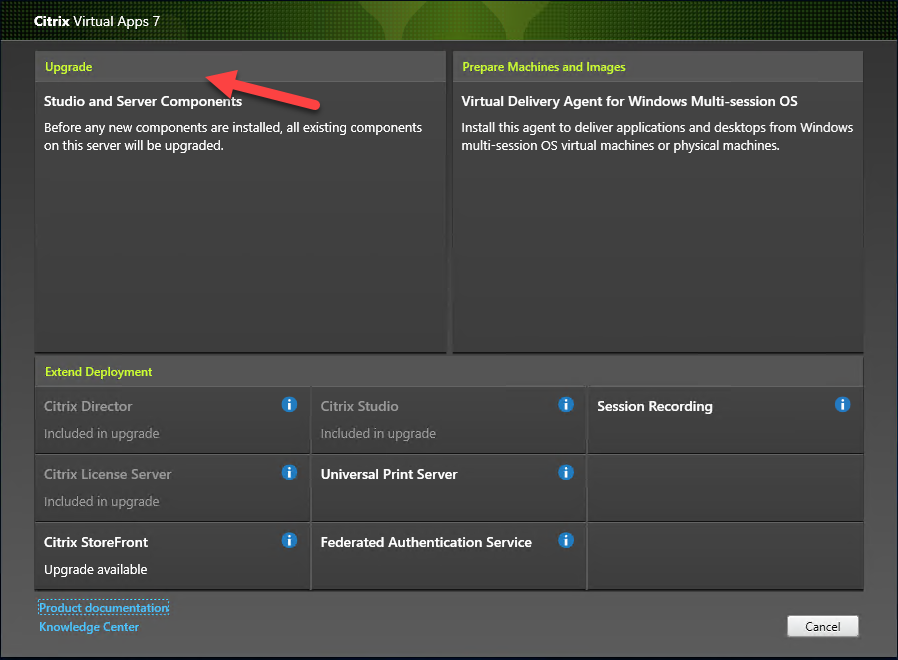Open the Knowledge Center link
This screenshot has height=660, width=898.
(x=89, y=627)
